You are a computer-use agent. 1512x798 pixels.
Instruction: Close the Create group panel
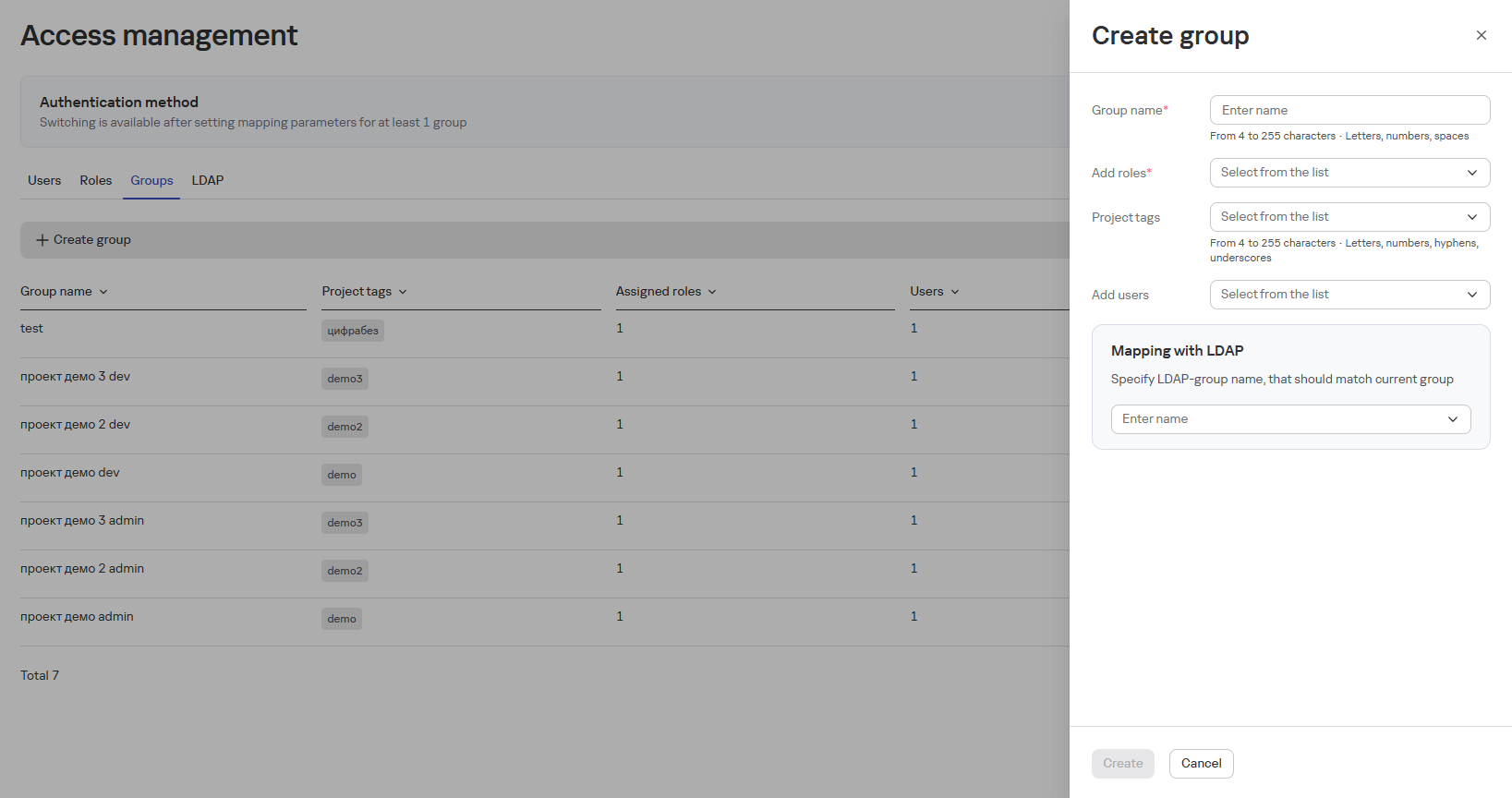1481,35
